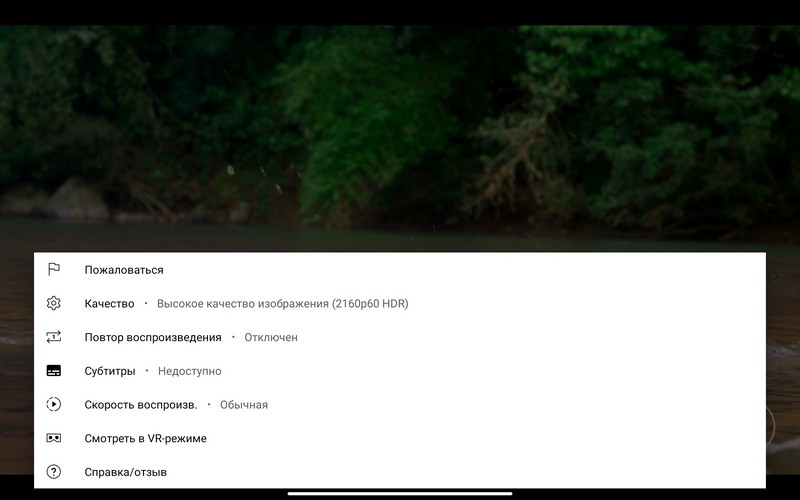Click the Обычная playback speed value
This screenshot has height=500, width=800.
point(244,405)
